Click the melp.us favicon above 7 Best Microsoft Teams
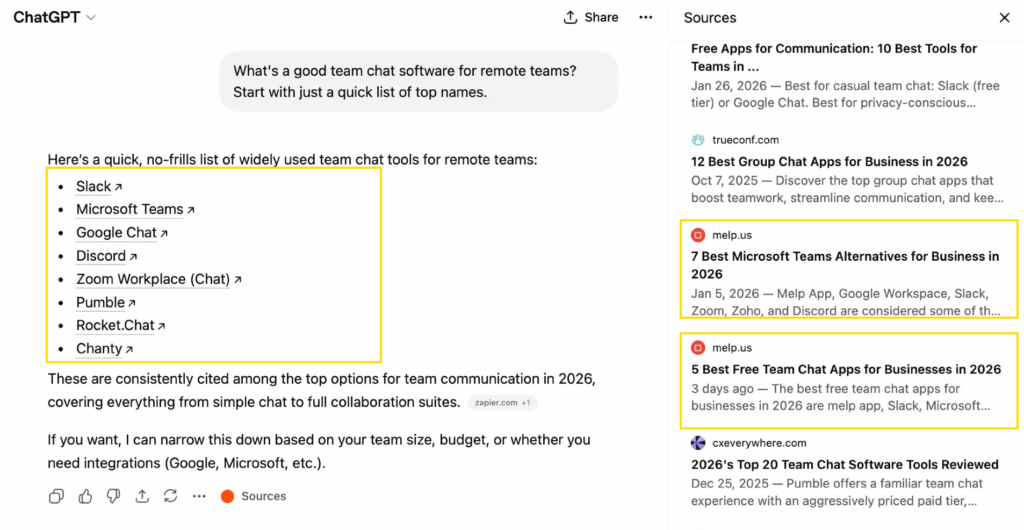This screenshot has height=530, width=1024. click(x=698, y=235)
